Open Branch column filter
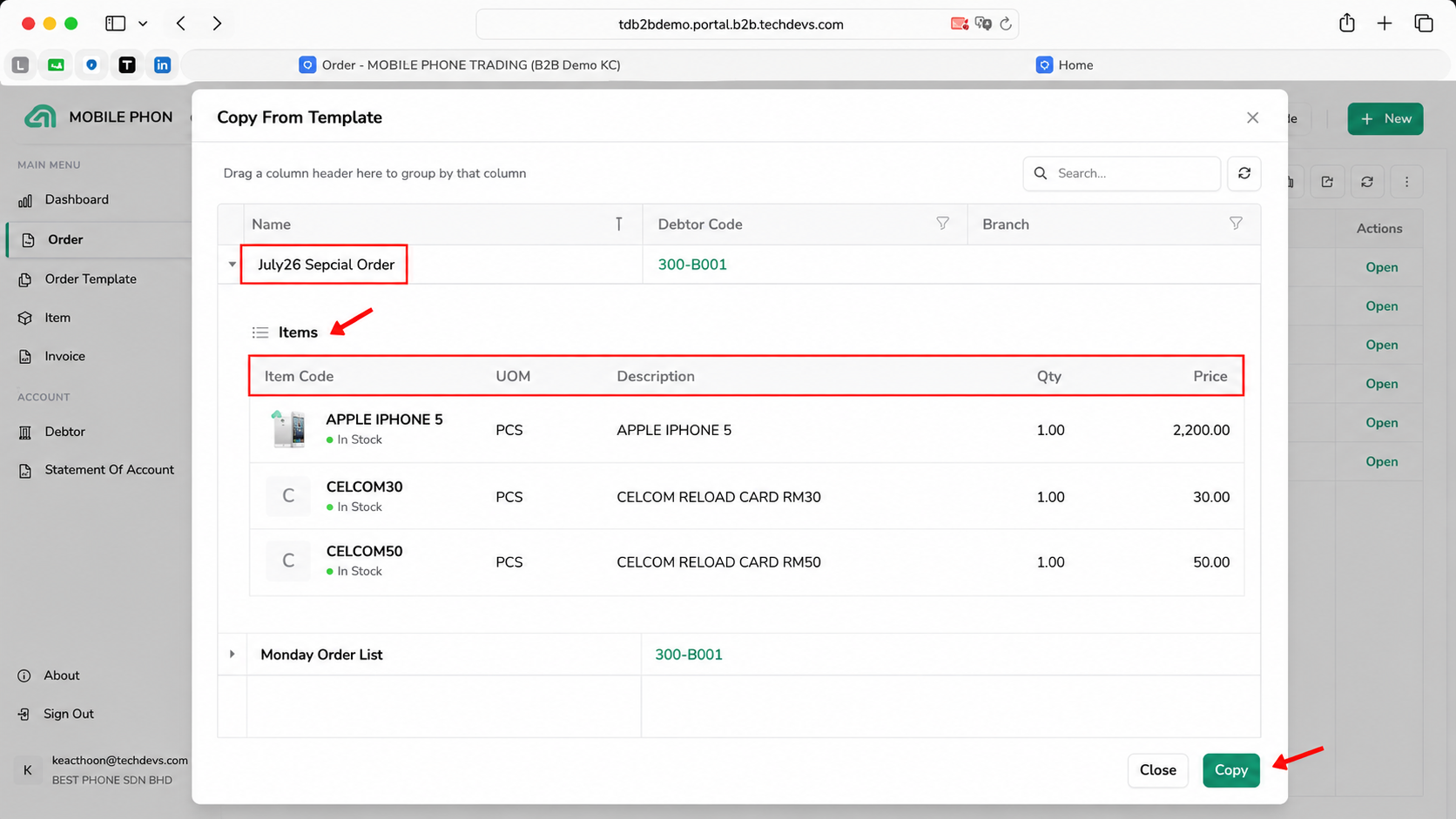Viewport: 1456px width, 819px height. pyautogui.click(x=1236, y=224)
